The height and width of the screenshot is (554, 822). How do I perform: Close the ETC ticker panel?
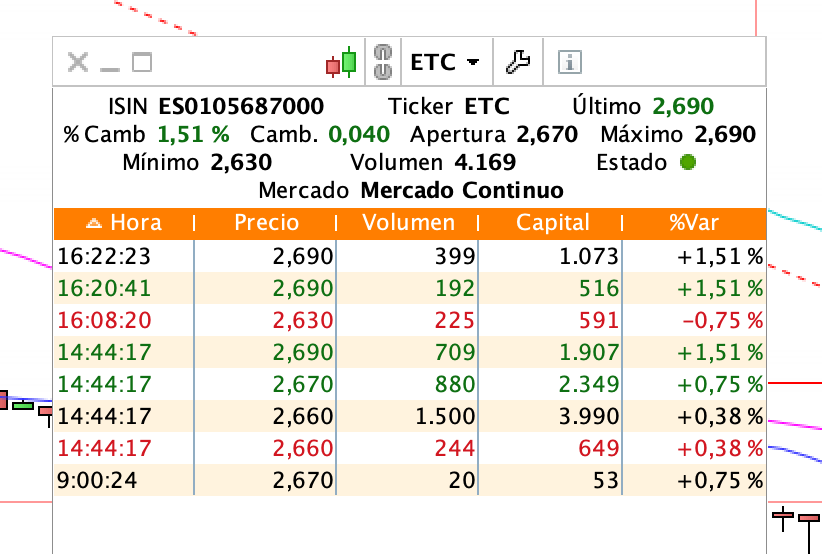78,62
